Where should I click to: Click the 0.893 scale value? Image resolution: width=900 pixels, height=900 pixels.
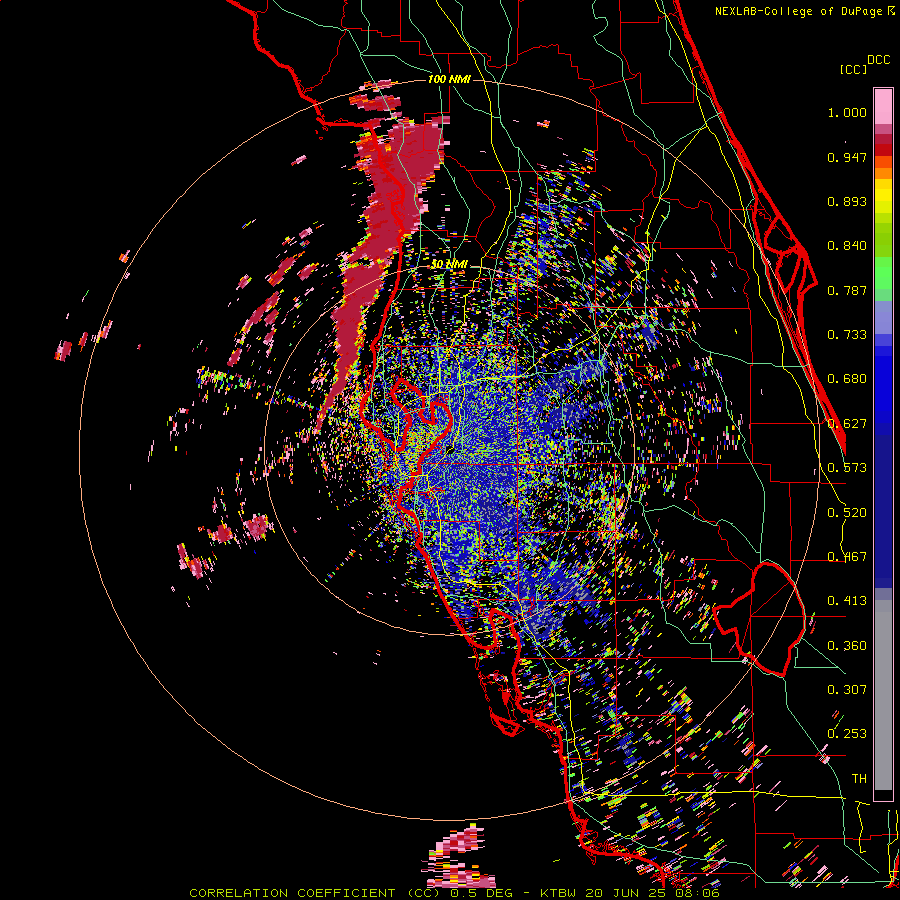[x=847, y=201]
